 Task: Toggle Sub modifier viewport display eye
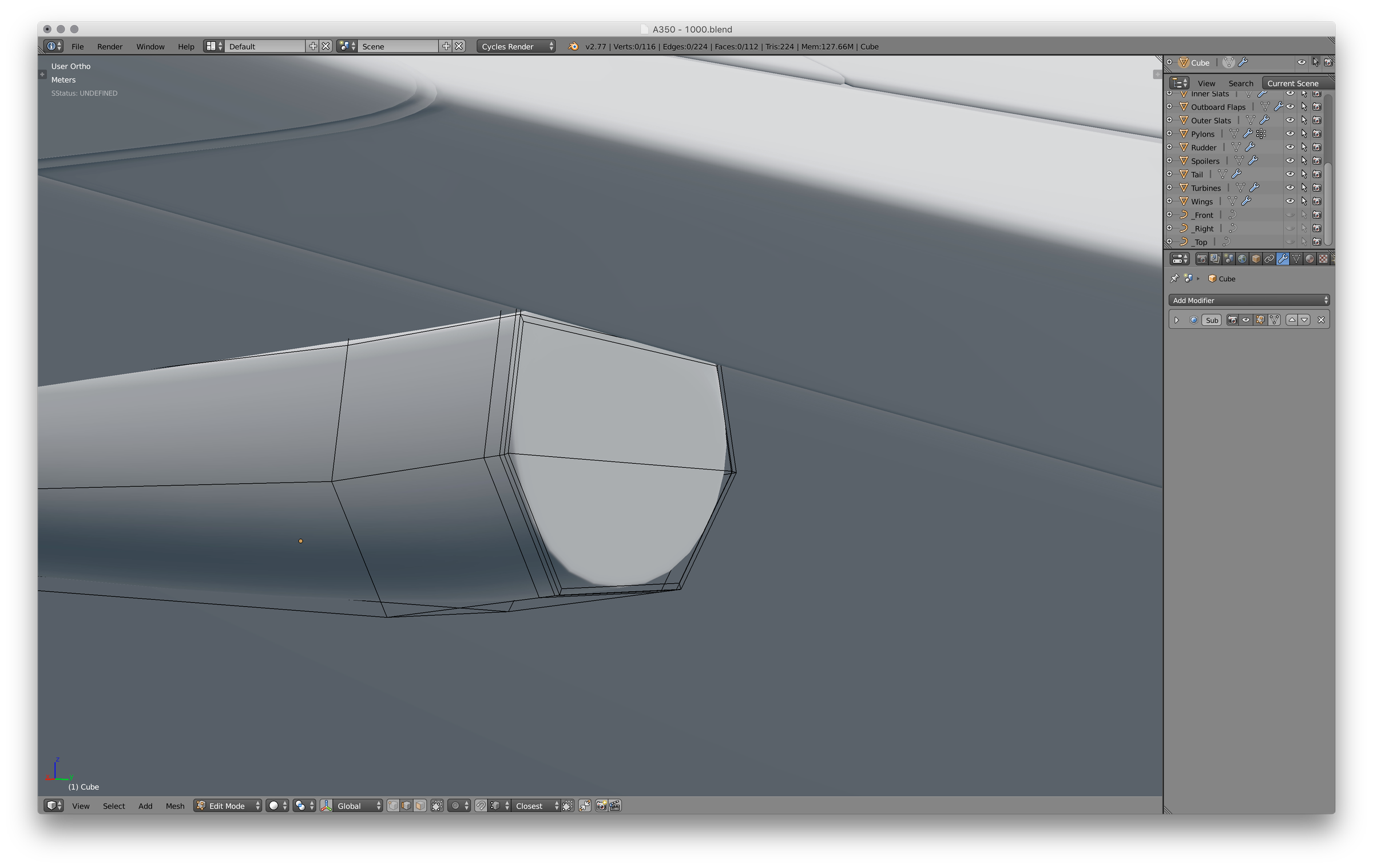click(x=1246, y=320)
